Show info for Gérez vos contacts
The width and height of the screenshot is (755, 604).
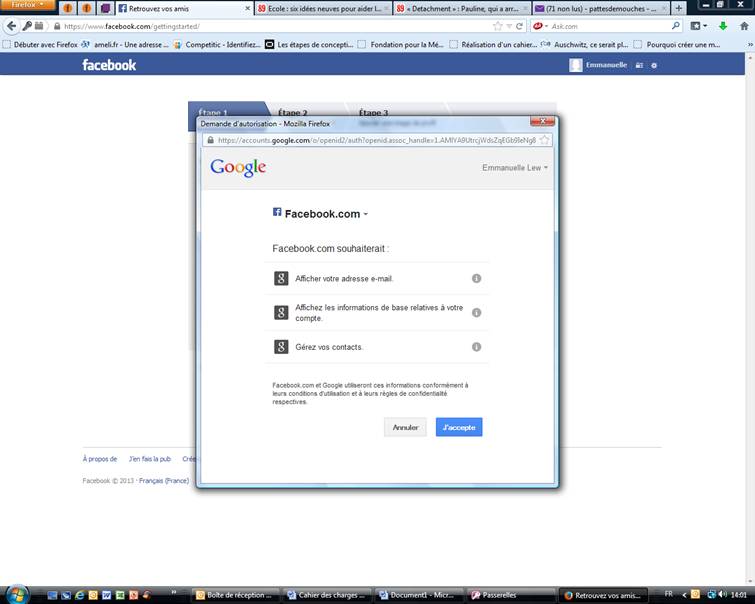(476, 347)
